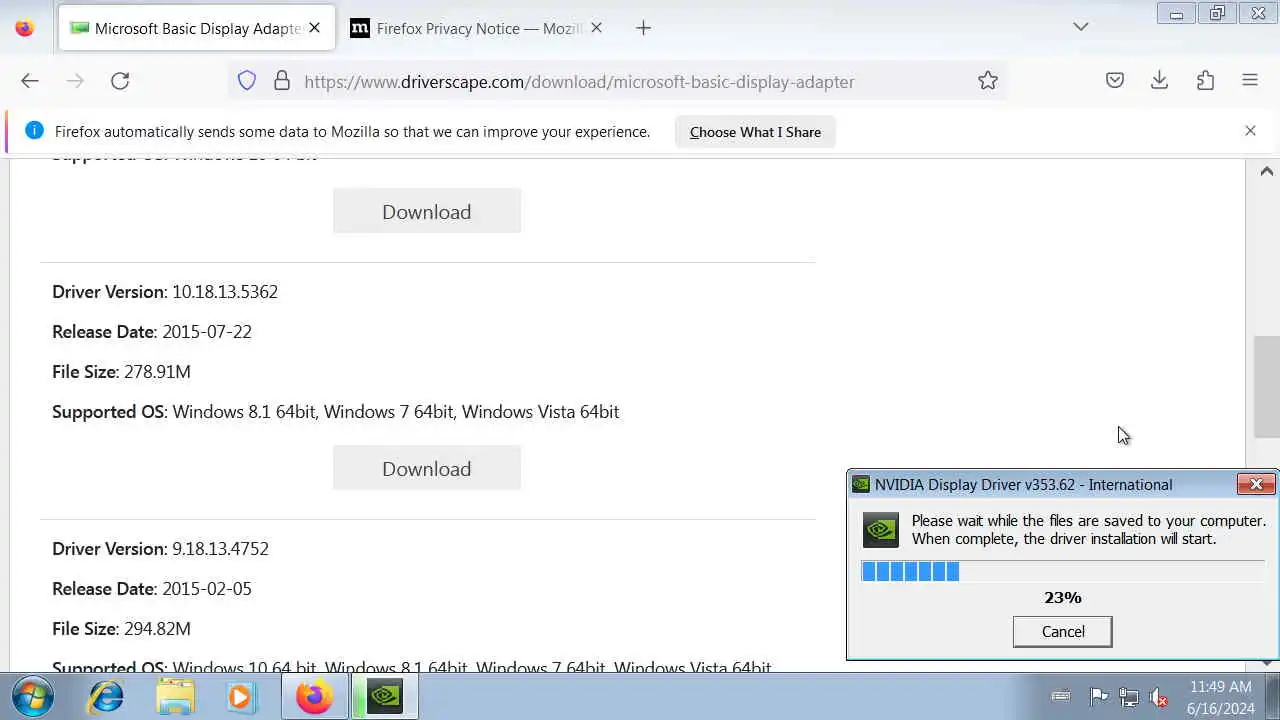Screen dimensions: 1280x720
Task: Click the muted volume tray icon
Action: pyautogui.click(x=1160, y=696)
